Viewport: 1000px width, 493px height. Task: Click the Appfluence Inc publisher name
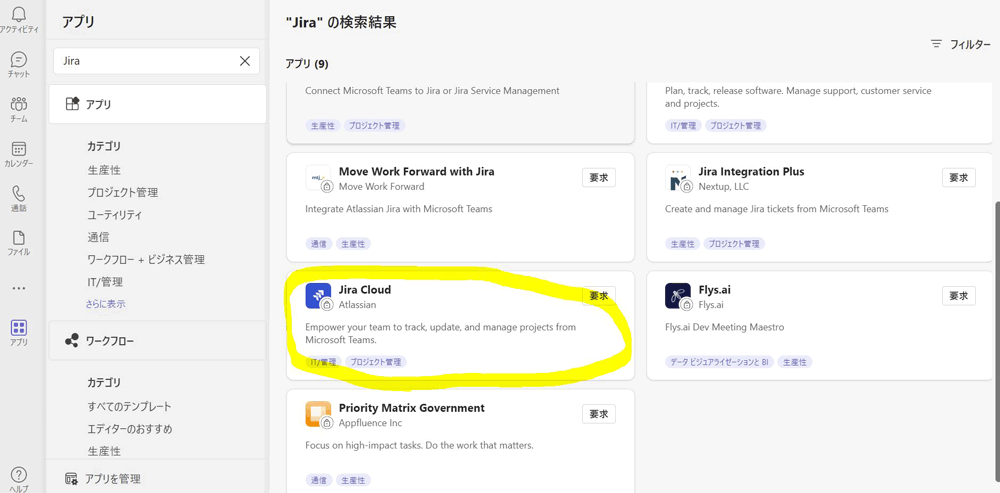370,423
